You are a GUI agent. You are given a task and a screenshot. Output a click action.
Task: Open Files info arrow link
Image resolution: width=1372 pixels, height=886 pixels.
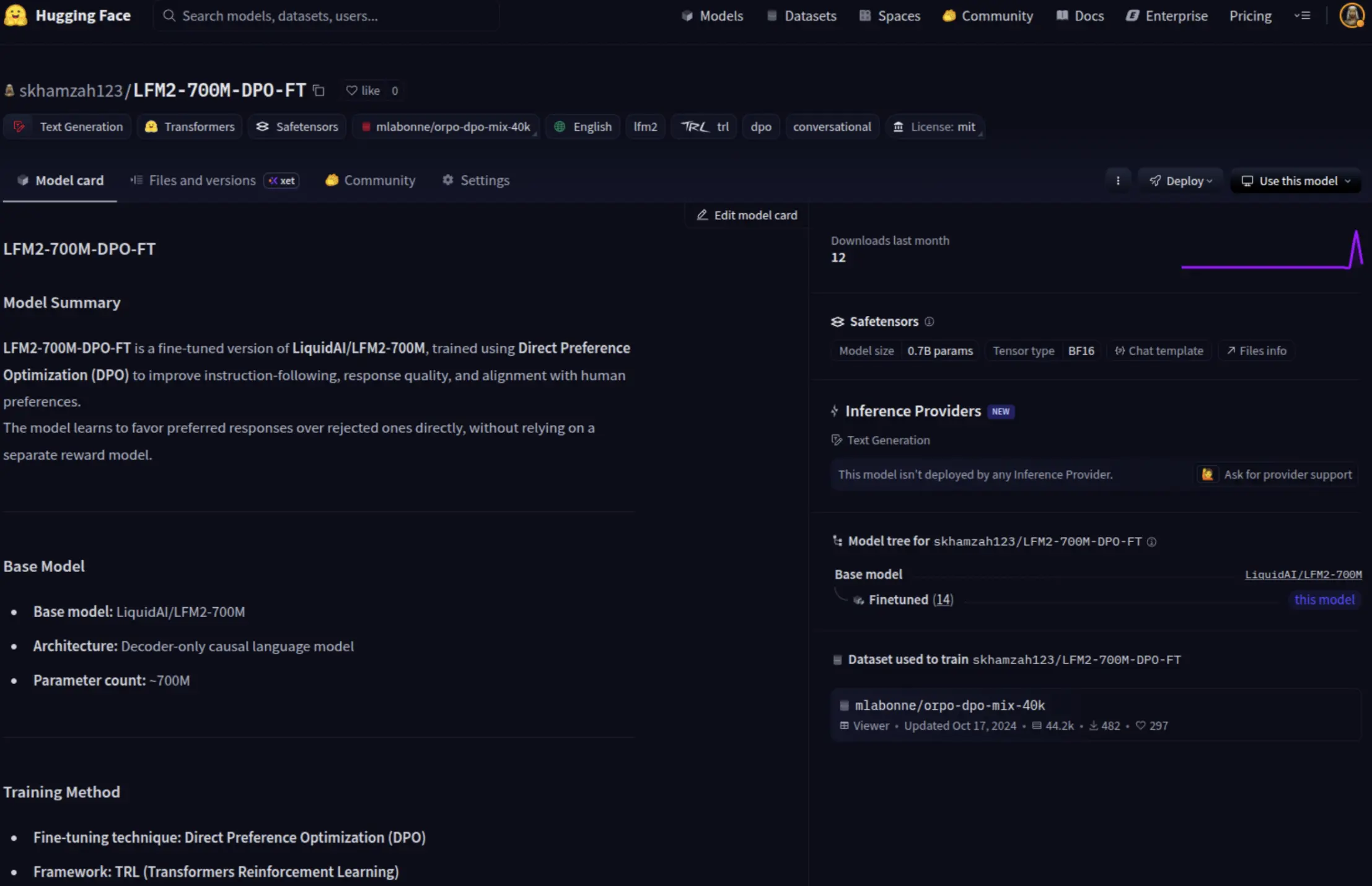point(1256,351)
